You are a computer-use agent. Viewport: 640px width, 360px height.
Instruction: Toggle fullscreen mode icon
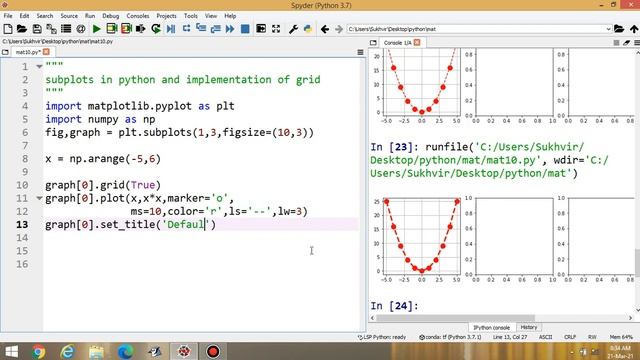point(276,29)
